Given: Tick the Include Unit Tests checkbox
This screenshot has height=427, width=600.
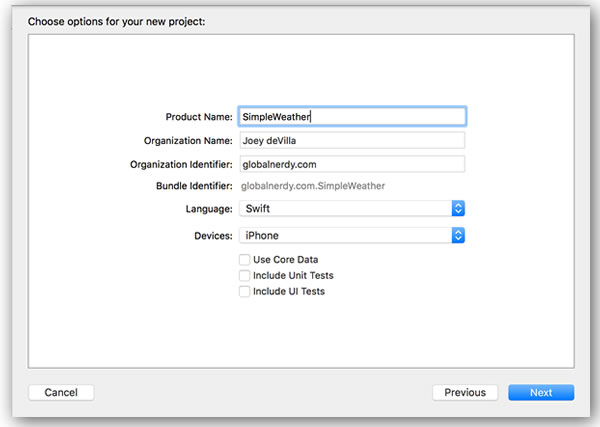Looking at the screenshot, I should (x=245, y=275).
